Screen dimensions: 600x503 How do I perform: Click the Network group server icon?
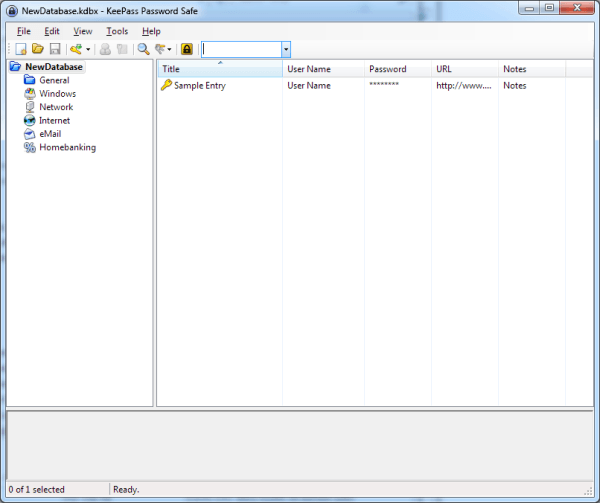(x=29, y=107)
